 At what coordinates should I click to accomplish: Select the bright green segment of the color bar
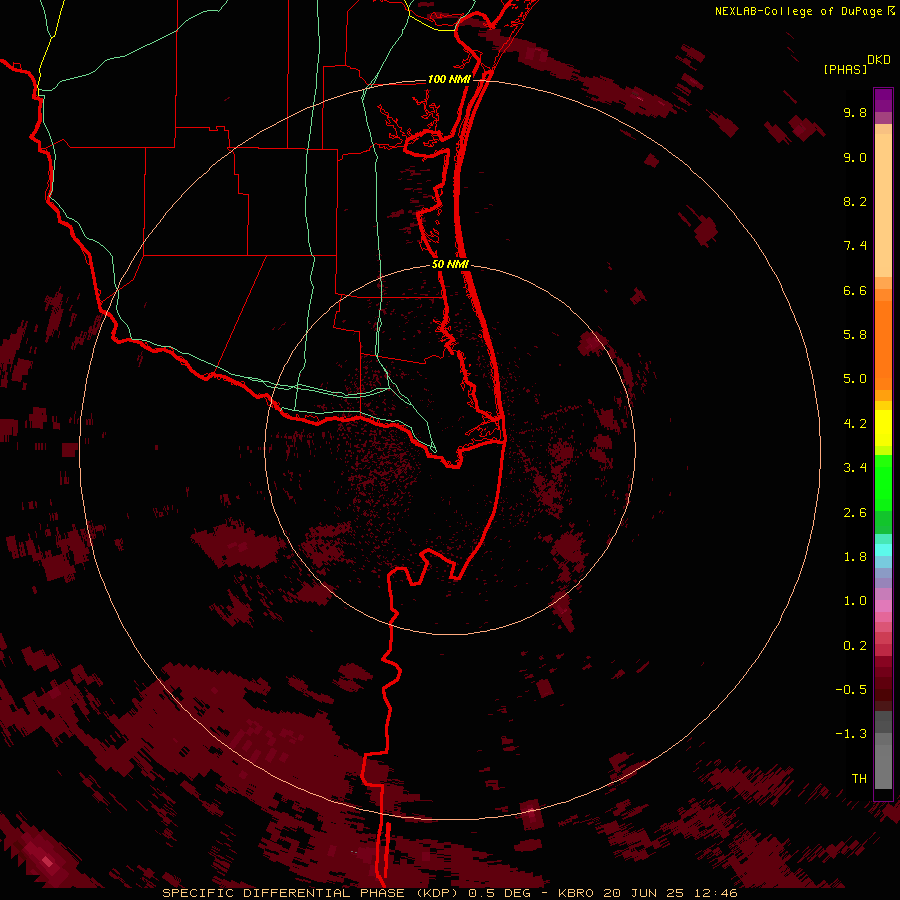click(883, 483)
